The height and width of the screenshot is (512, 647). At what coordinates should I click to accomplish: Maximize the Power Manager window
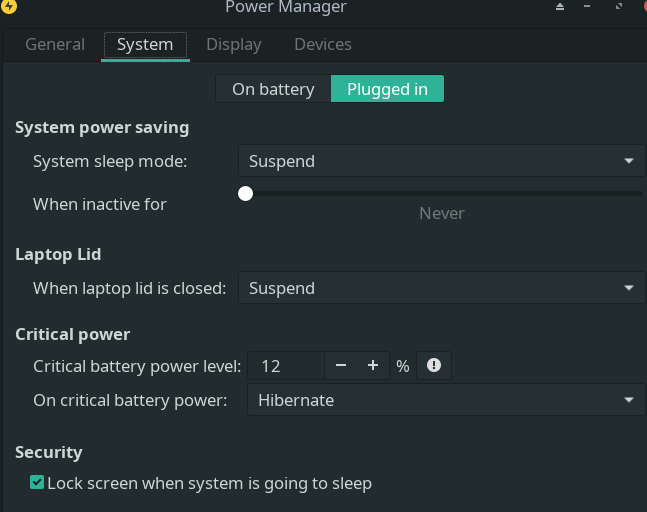620,8
